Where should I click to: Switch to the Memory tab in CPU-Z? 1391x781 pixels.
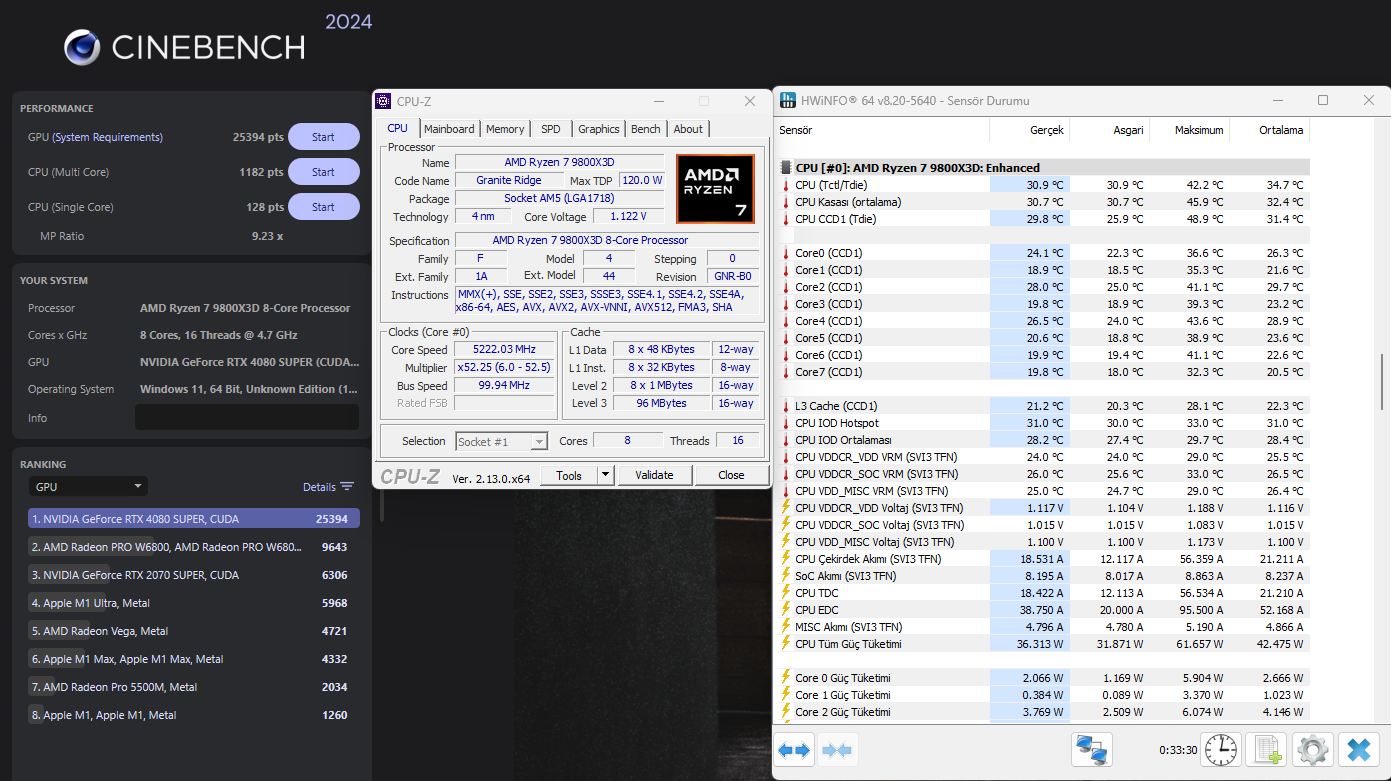tap(505, 129)
